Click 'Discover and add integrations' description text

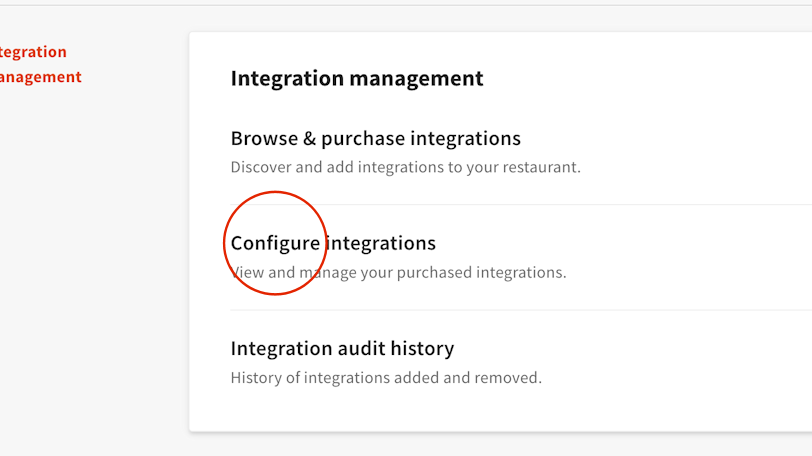point(405,167)
